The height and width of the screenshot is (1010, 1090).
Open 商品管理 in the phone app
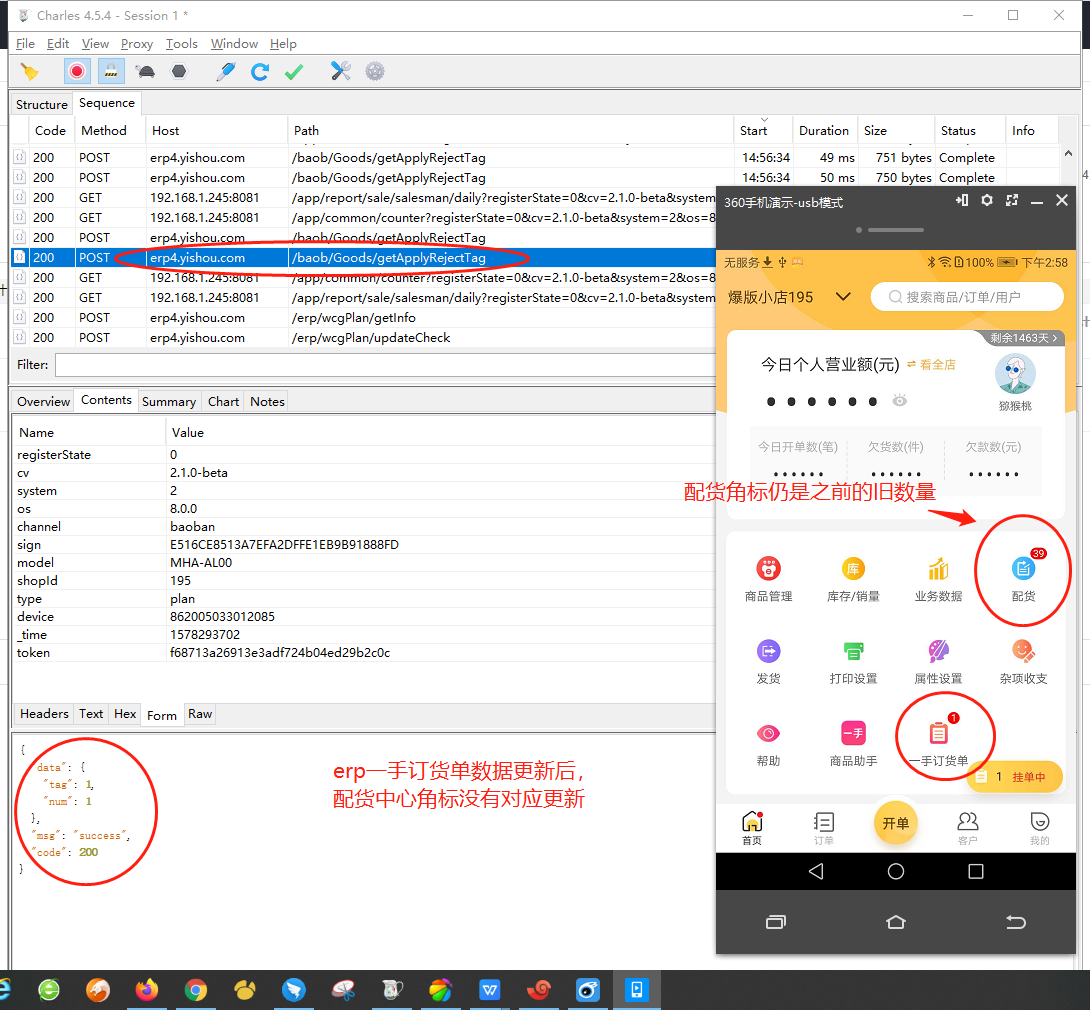click(768, 578)
